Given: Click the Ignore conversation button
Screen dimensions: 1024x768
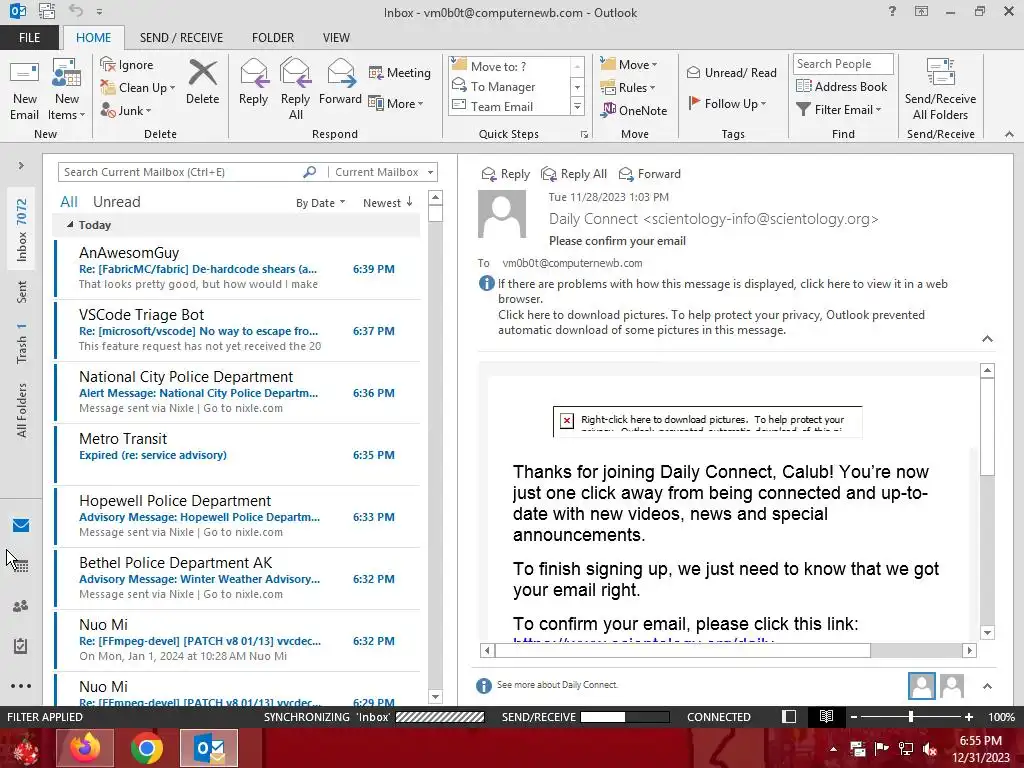Looking at the screenshot, I should 127,65.
